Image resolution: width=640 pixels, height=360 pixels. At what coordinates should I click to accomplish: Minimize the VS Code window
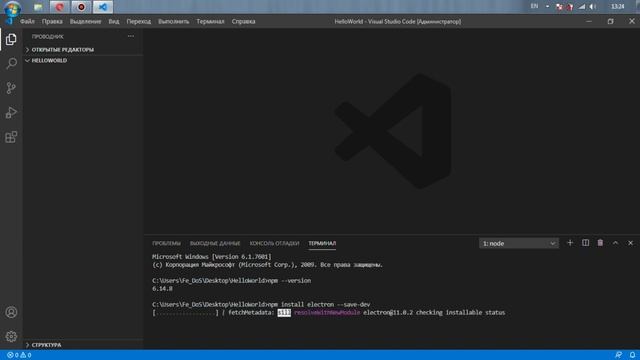[589, 21]
